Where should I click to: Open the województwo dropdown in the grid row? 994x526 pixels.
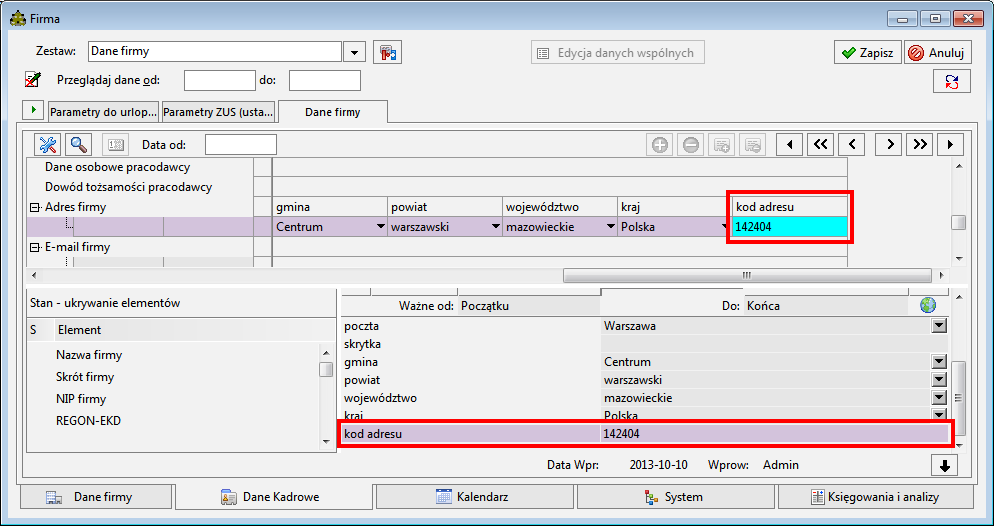(608, 228)
